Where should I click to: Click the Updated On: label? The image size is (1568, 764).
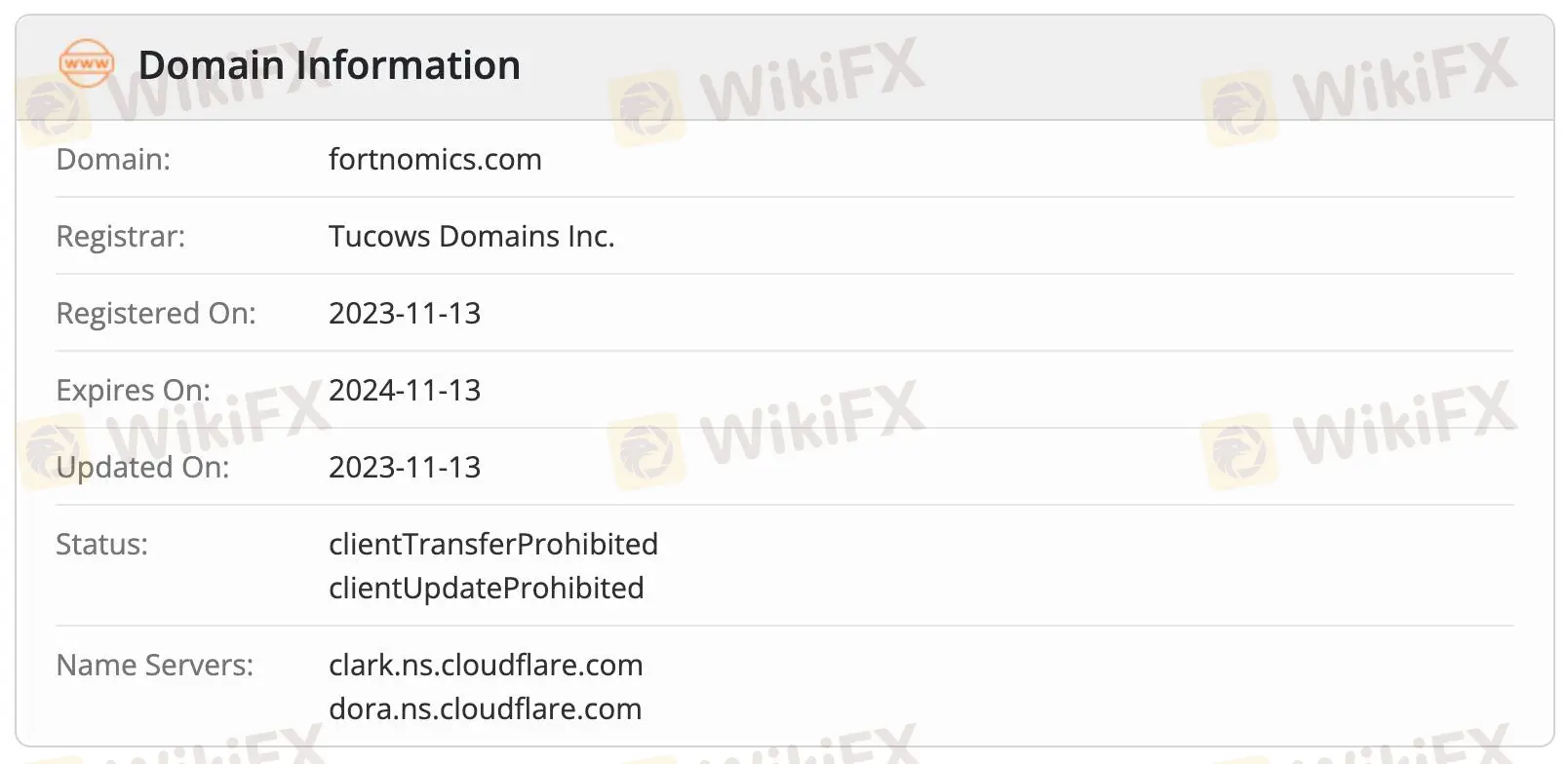coord(142,467)
